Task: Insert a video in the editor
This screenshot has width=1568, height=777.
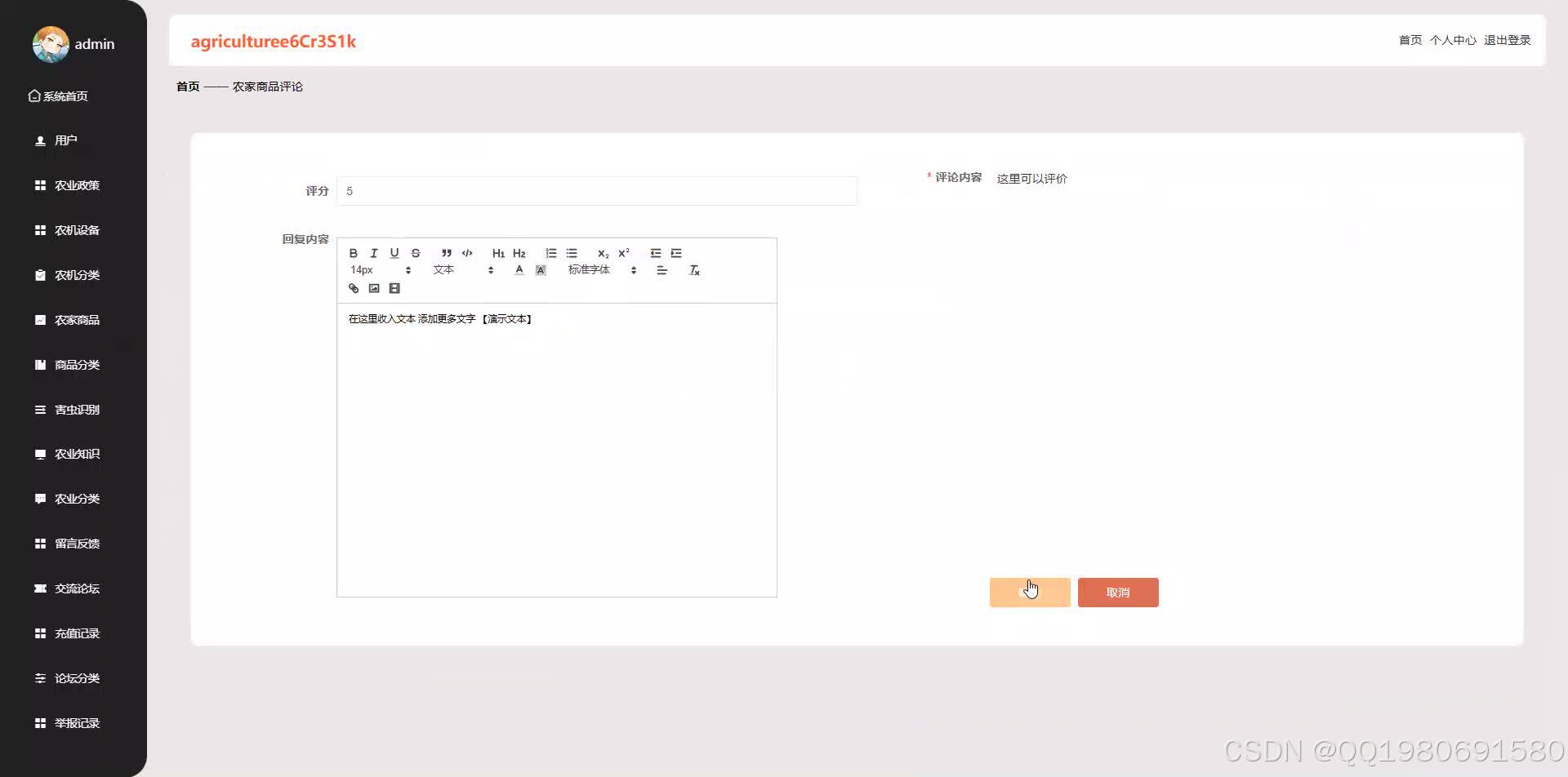Action: click(394, 288)
